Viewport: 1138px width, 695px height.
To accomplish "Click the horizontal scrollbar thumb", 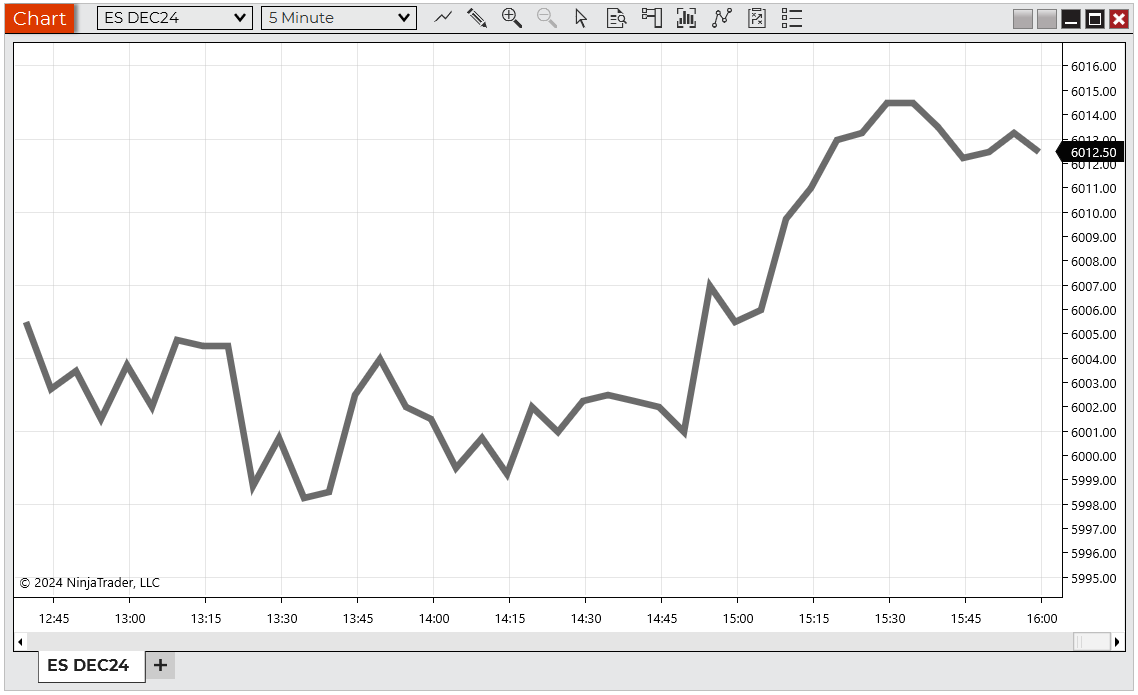I will [x=1092, y=641].
